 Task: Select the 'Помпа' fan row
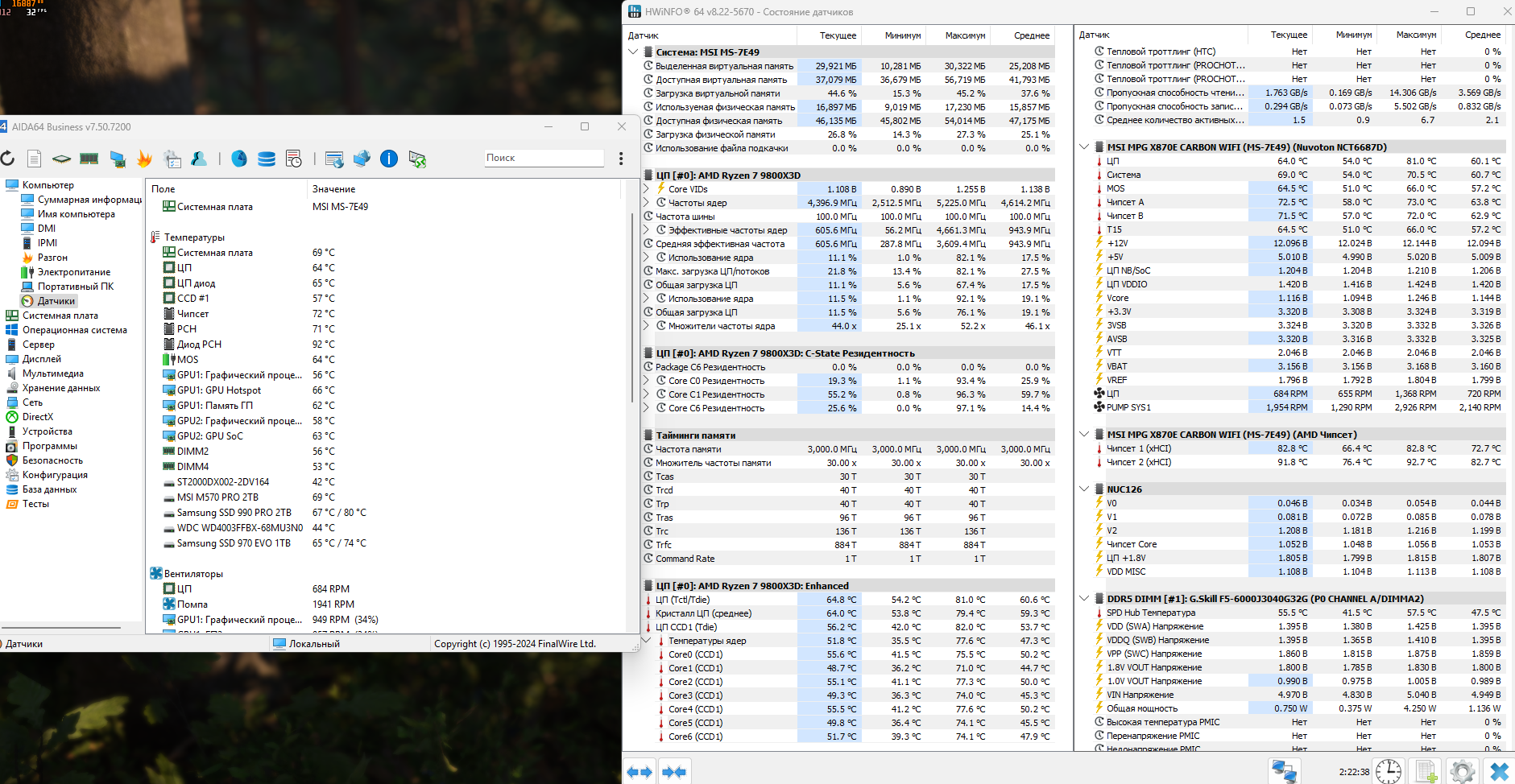point(387,605)
